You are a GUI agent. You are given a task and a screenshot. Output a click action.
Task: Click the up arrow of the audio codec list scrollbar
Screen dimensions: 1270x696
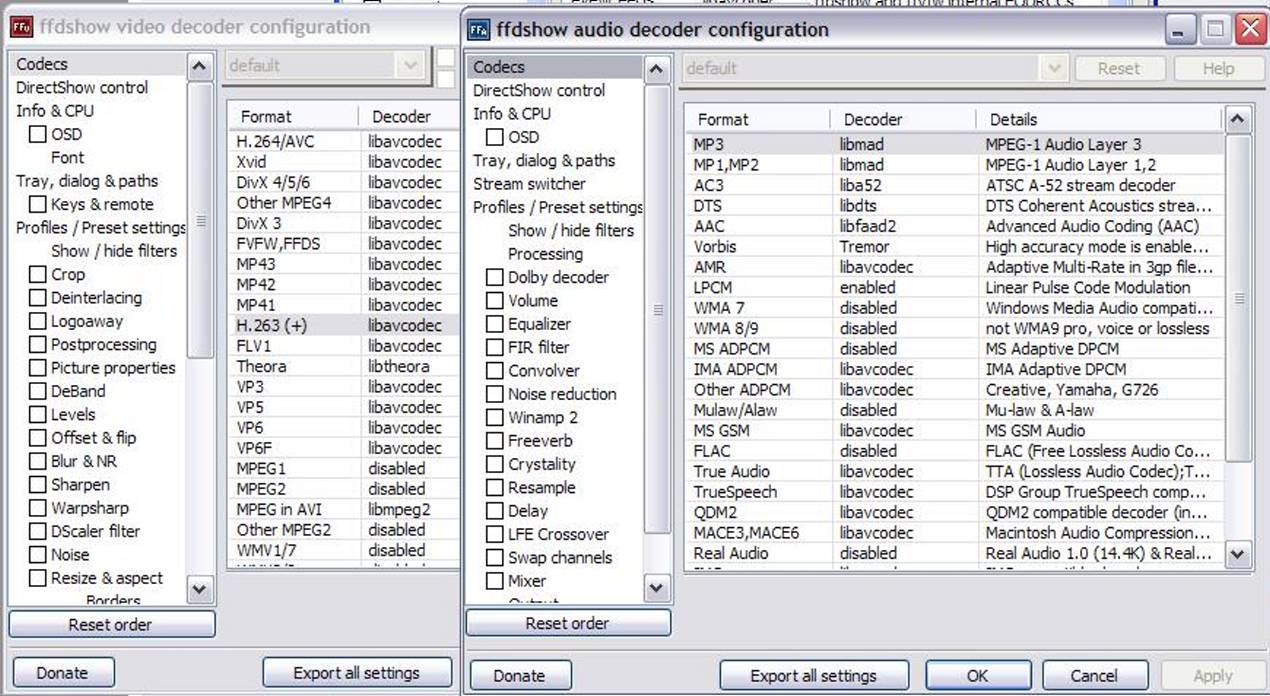(x=1238, y=120)
